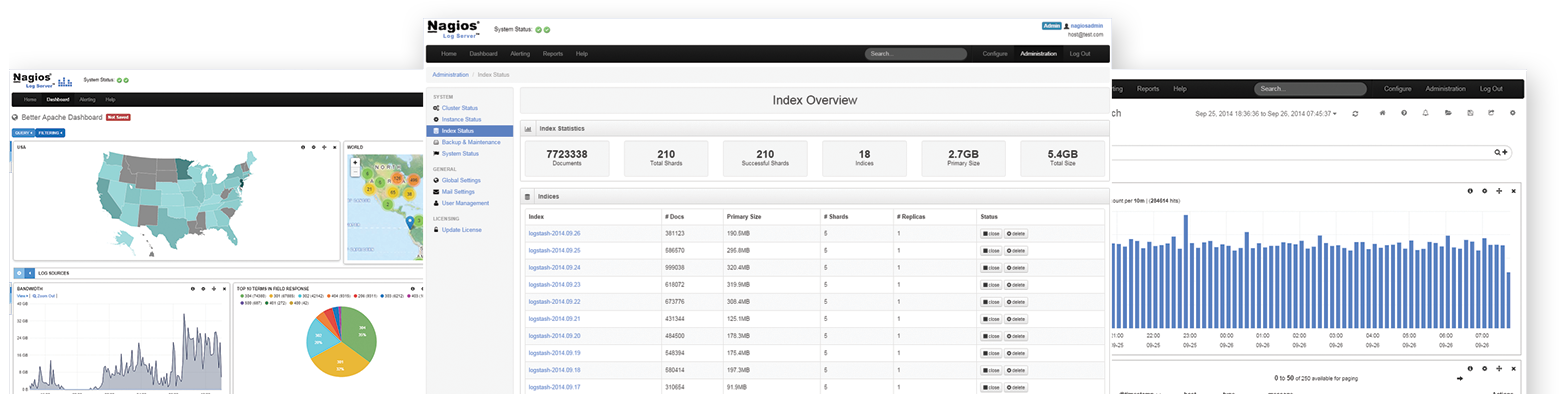Viewport: 1559px width, 394px height.
Task: Collapse the Log Sources row toggle
Action: (29, 272)
